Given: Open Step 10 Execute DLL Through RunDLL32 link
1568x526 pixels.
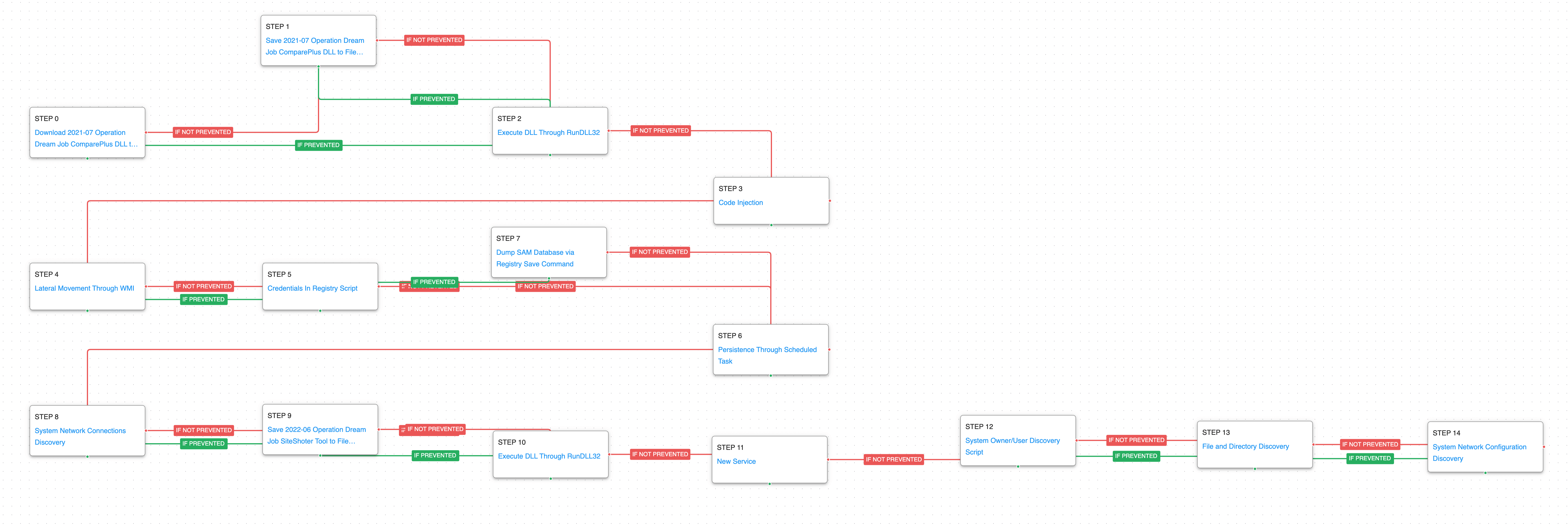Looking at the screenshot, I should 548,457.
